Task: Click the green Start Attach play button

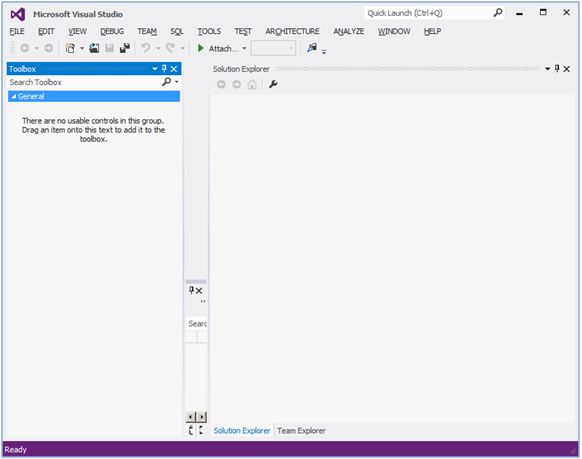Action: point(201,48)
